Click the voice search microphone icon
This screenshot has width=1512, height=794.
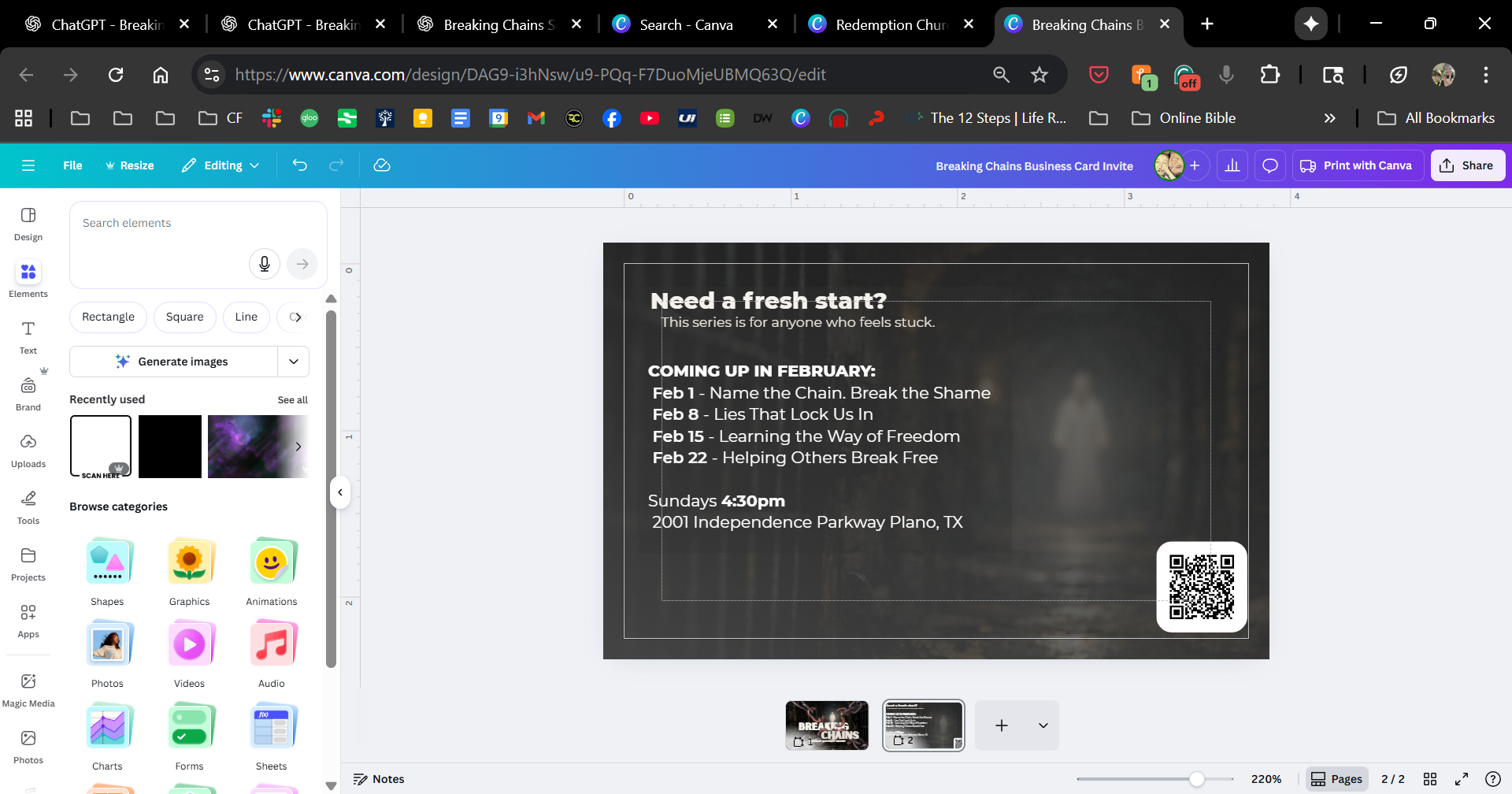(265, 264)
